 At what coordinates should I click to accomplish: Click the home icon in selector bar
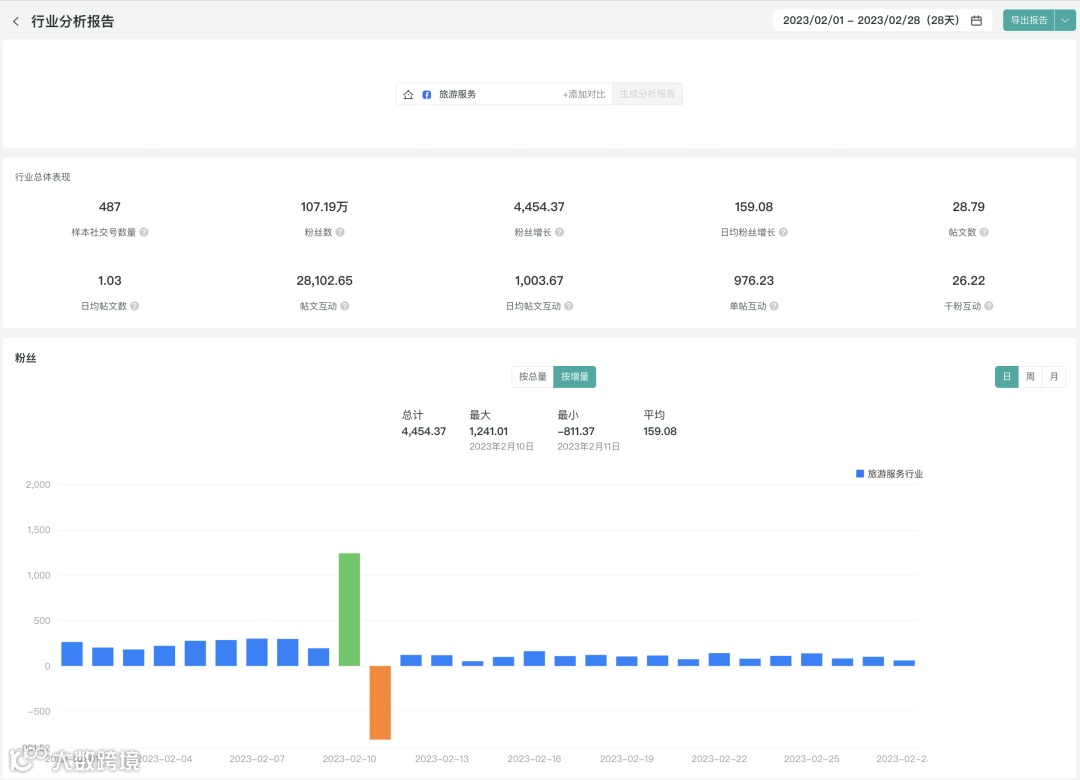(408, 94)
